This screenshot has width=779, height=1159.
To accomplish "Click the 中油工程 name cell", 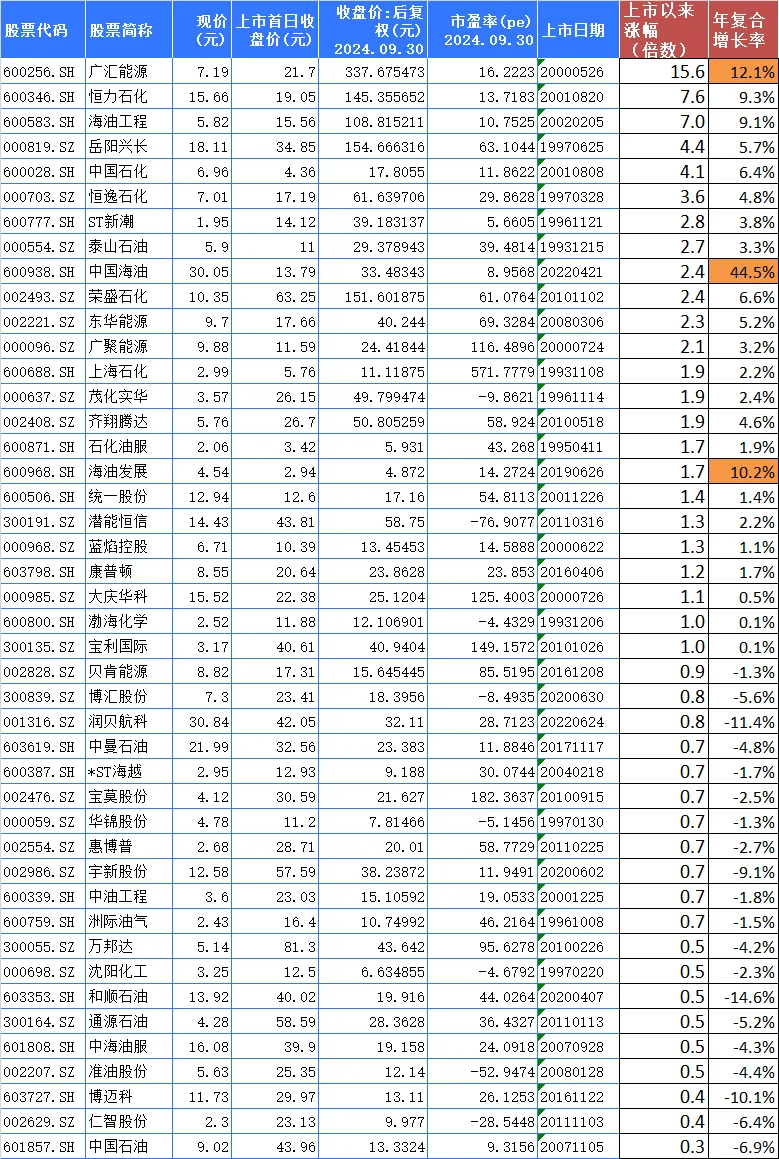I will (x=129, y=897).
